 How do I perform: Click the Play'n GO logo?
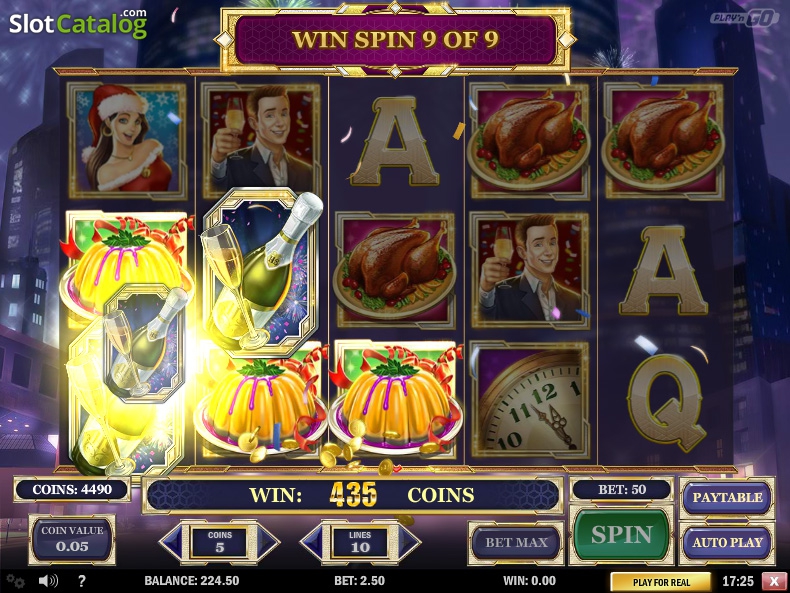[745, 19]
